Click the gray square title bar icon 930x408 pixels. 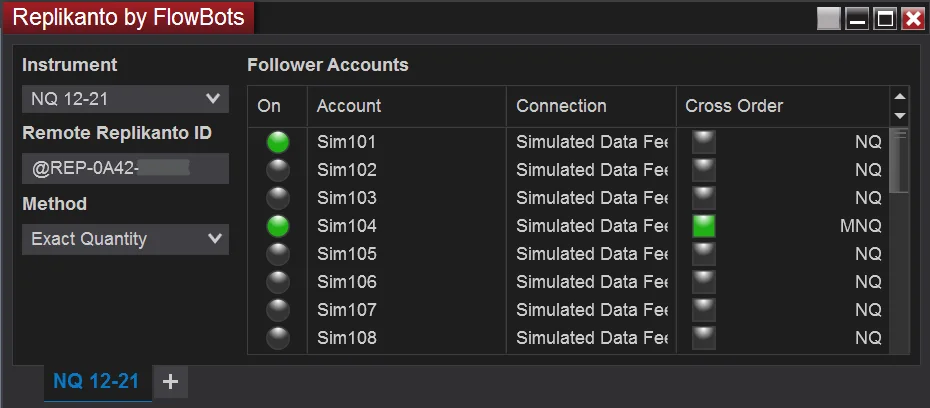[828, 19]
